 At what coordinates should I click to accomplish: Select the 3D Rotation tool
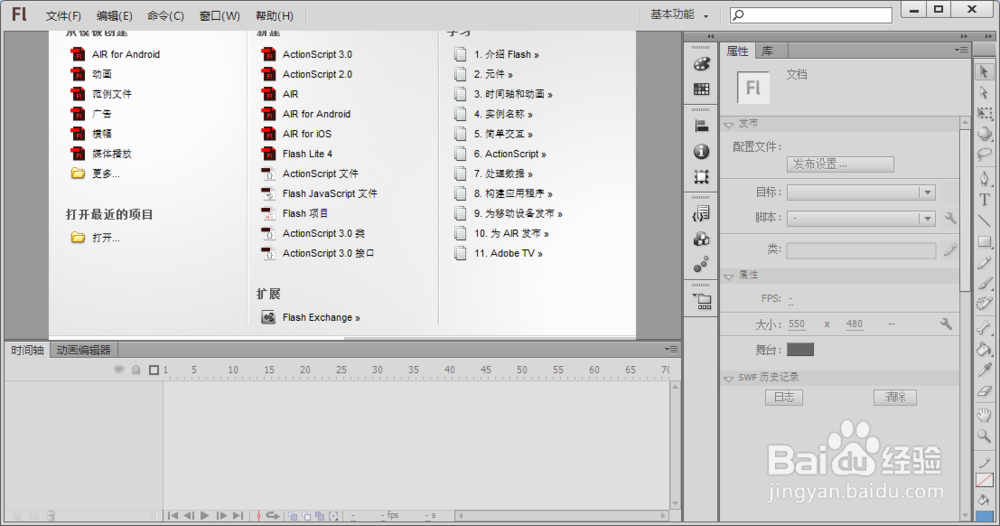coord(984,134)
